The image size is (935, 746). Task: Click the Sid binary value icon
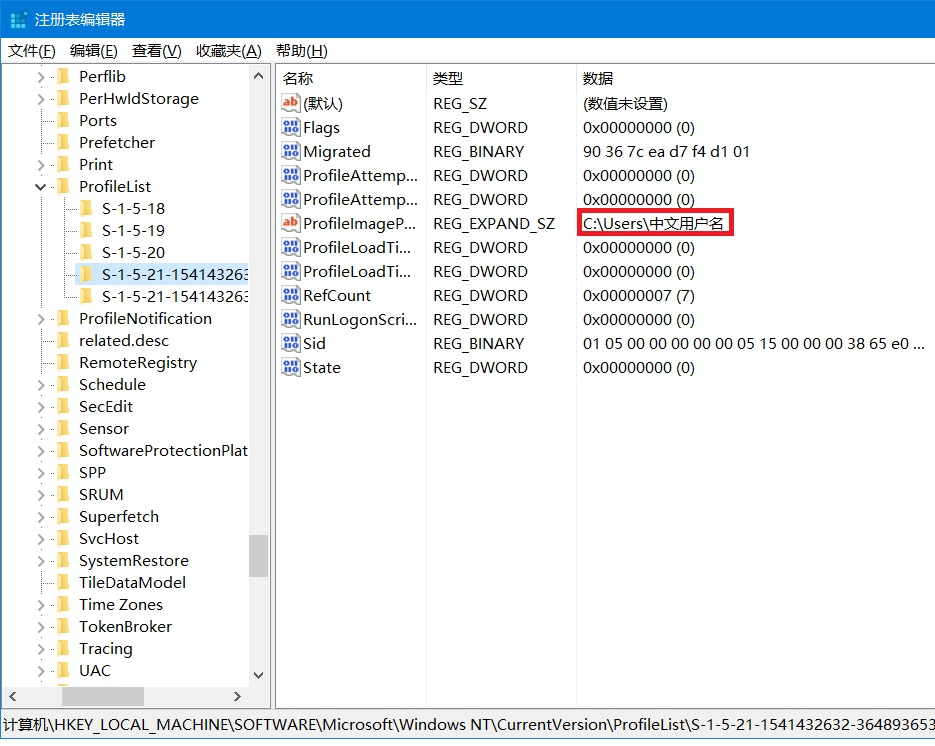coord(290,343)
